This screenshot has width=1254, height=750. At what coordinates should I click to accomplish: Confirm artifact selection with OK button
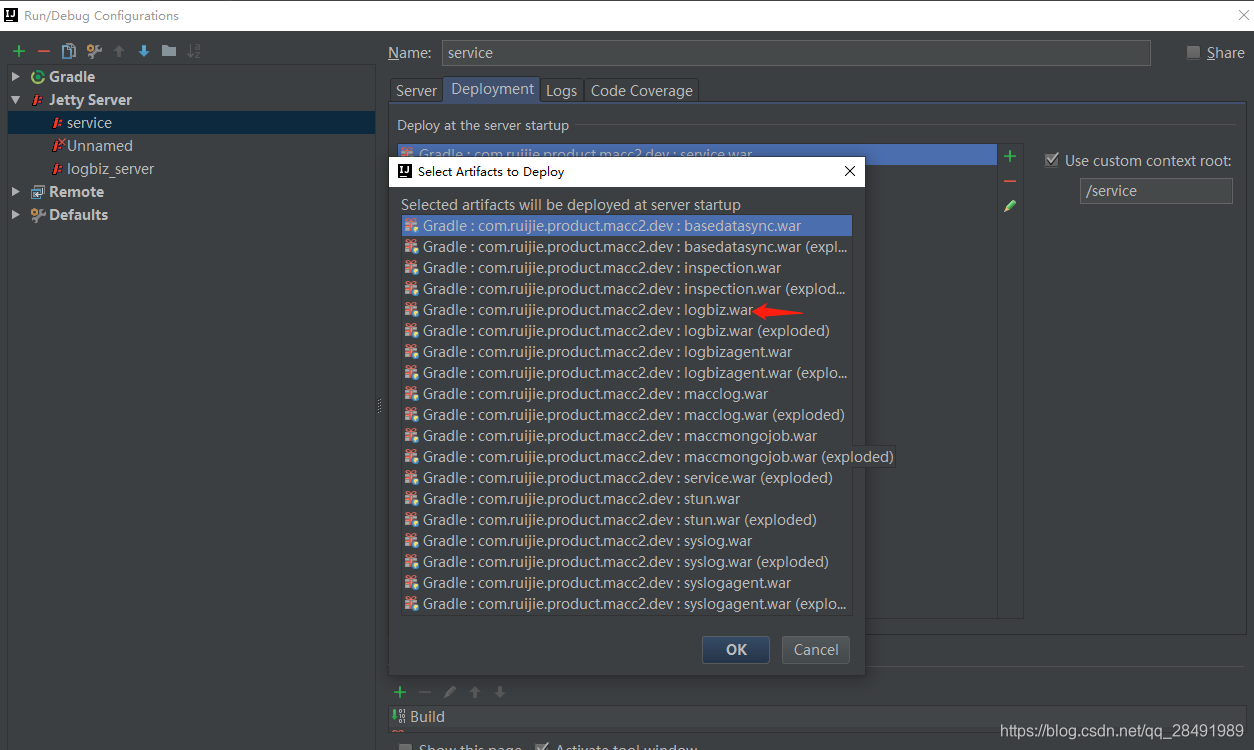pyautogui.click(x=735, y=649)
